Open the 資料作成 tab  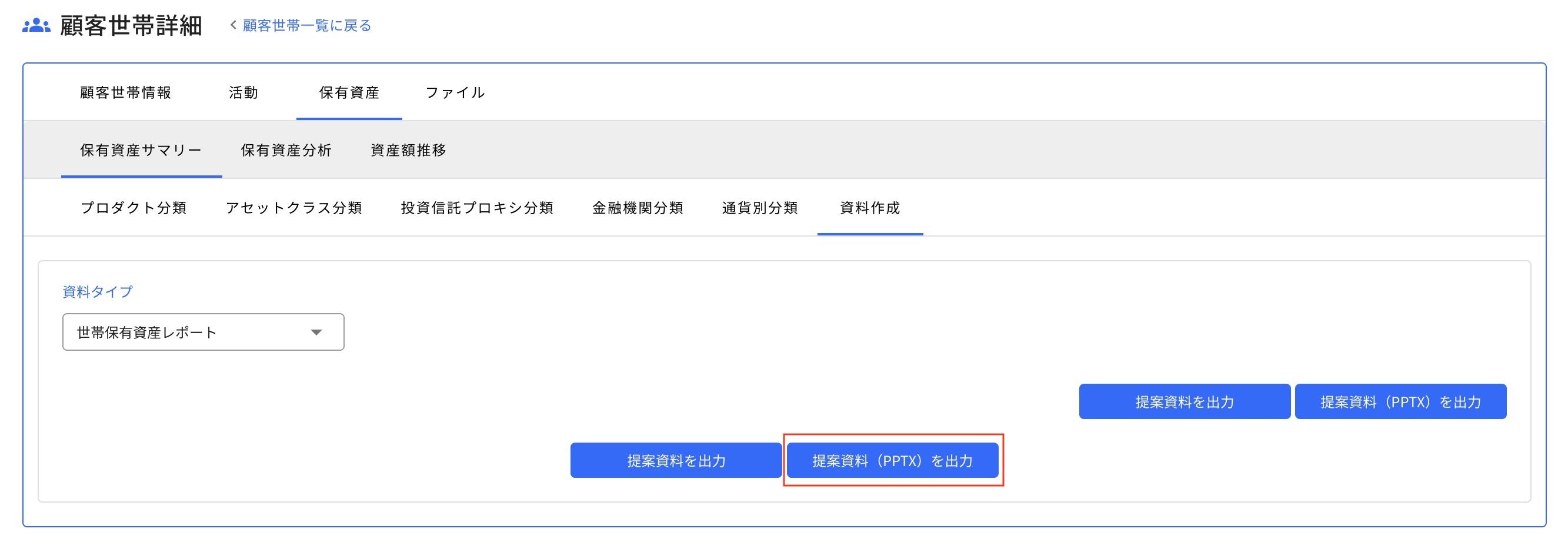coord(869,210)
